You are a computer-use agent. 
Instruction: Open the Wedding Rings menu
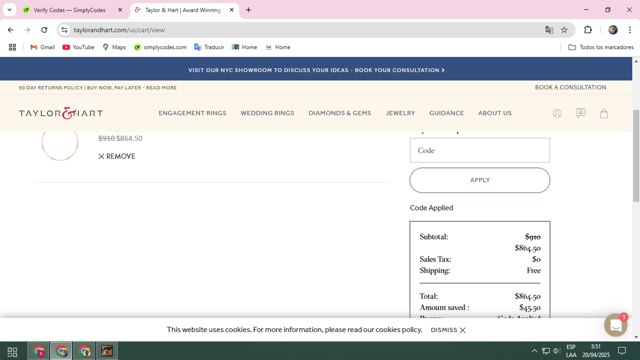coord(267,113)
